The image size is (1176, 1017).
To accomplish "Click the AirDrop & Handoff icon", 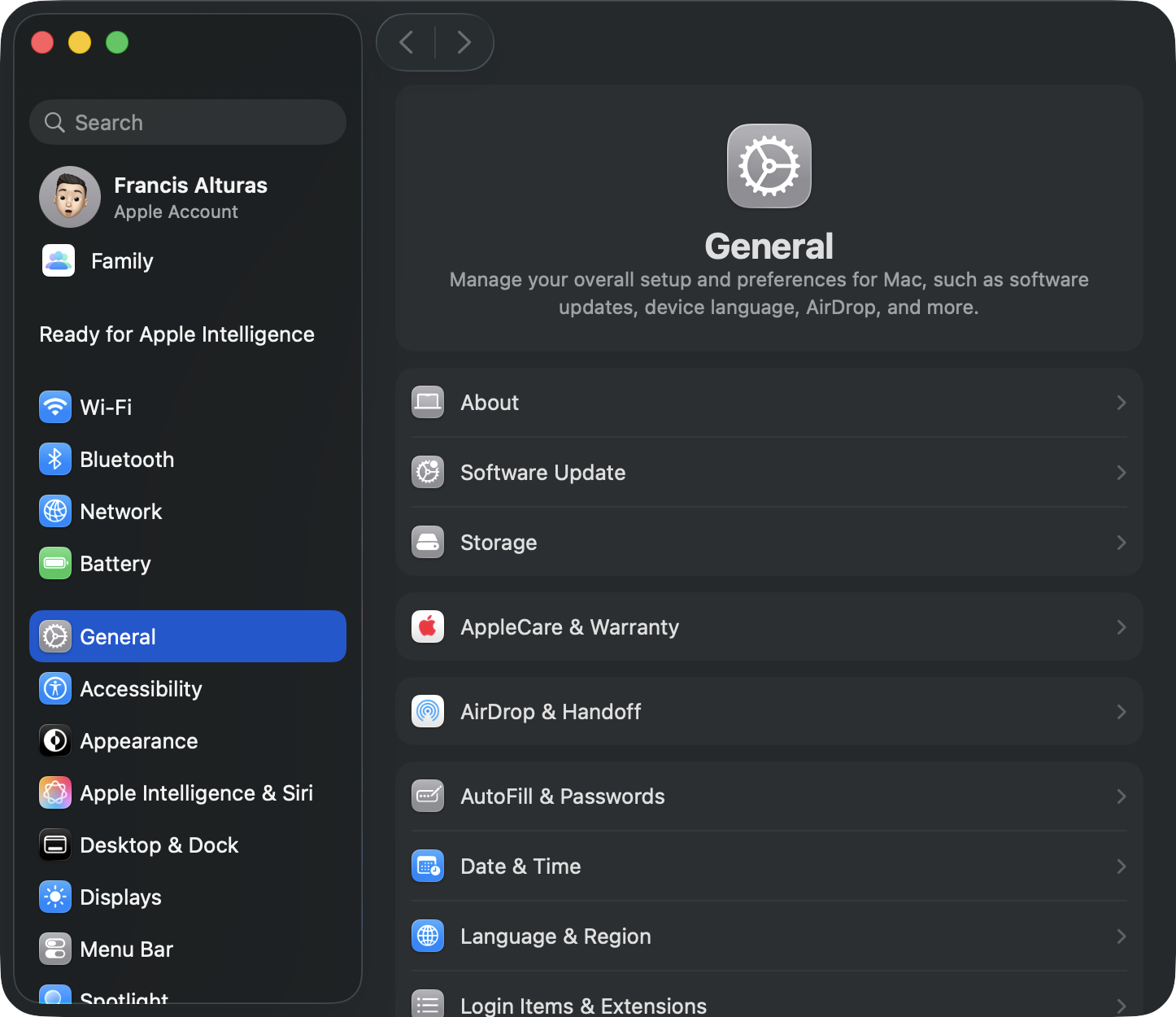I will pos(428,712).
